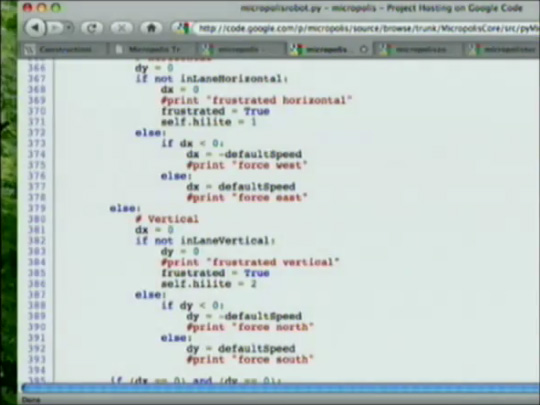Open the last micropolisrobot tab

coord(502,50)
